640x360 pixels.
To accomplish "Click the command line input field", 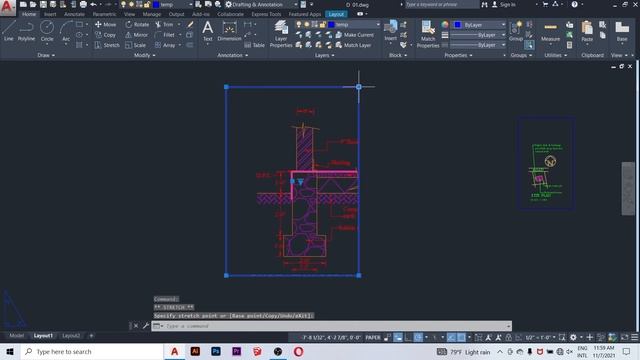I will pyautogui.click(x=331, y=326).
